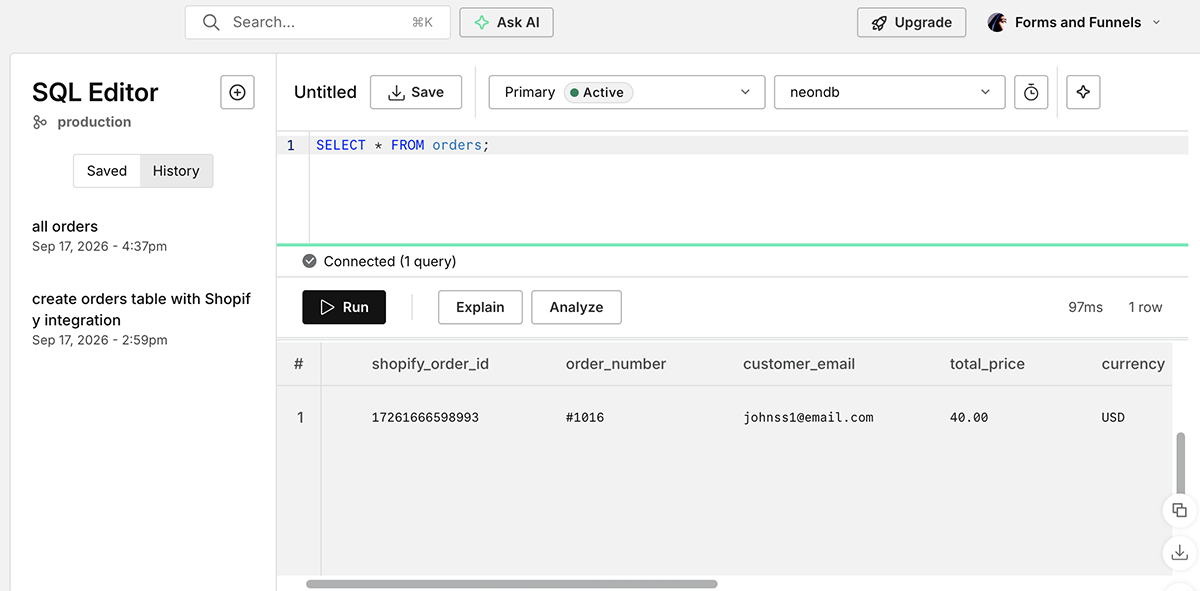Click the Analyze button
Image resolution: width=1200 pixels, height=591 pixels.
click(576, 307)
